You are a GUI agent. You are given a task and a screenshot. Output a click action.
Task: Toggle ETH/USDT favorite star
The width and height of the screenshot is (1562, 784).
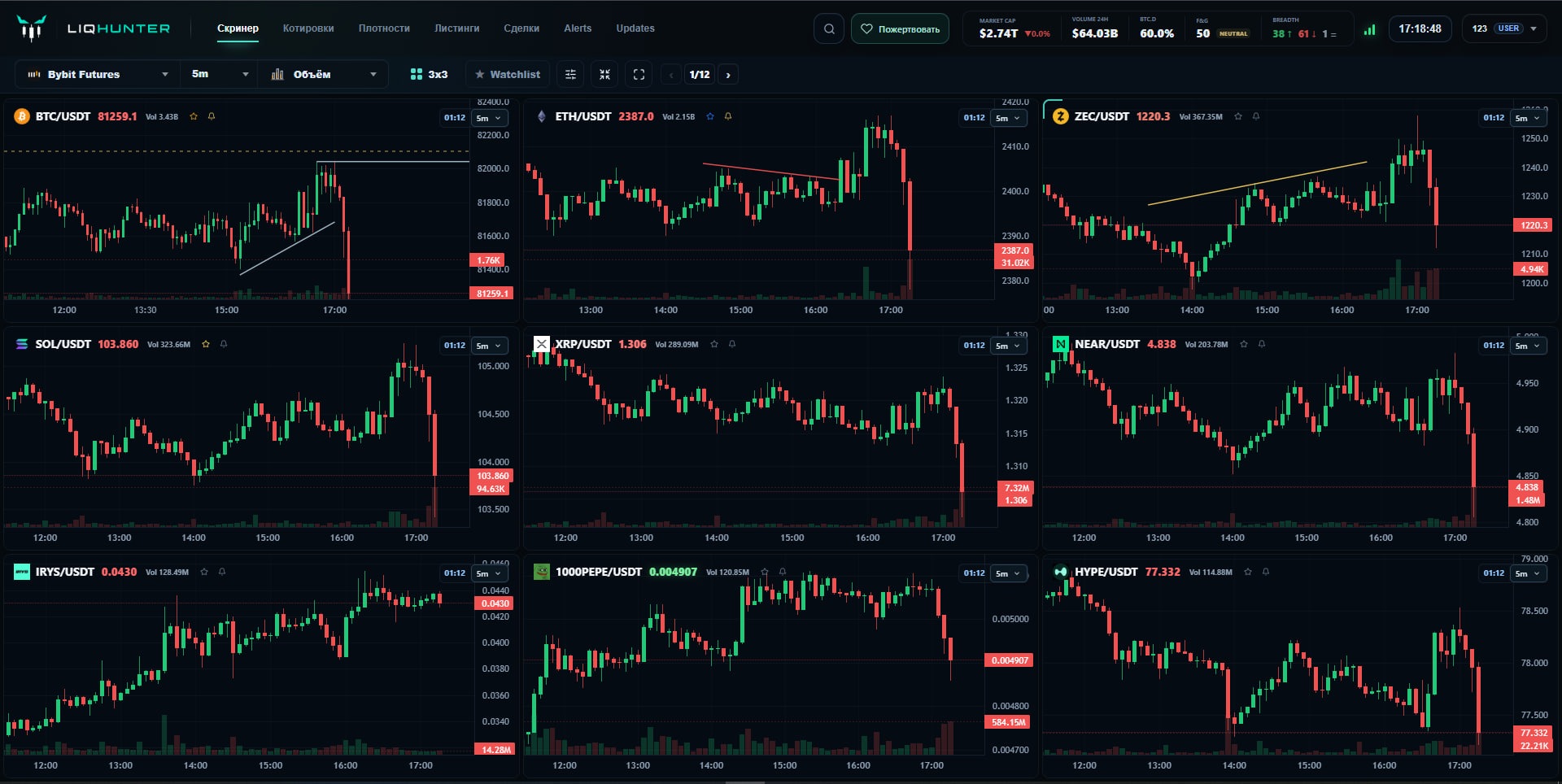tap(710, 116)
